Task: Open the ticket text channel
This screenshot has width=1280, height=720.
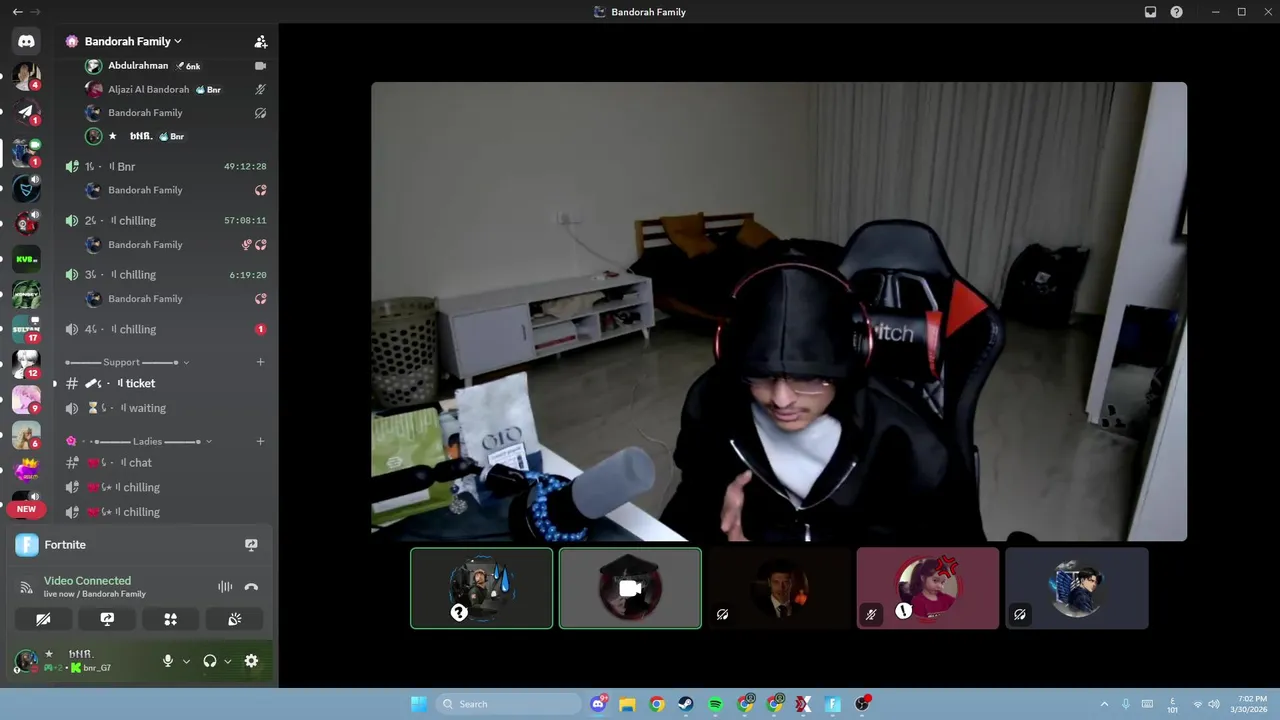Action: (165, 383)
